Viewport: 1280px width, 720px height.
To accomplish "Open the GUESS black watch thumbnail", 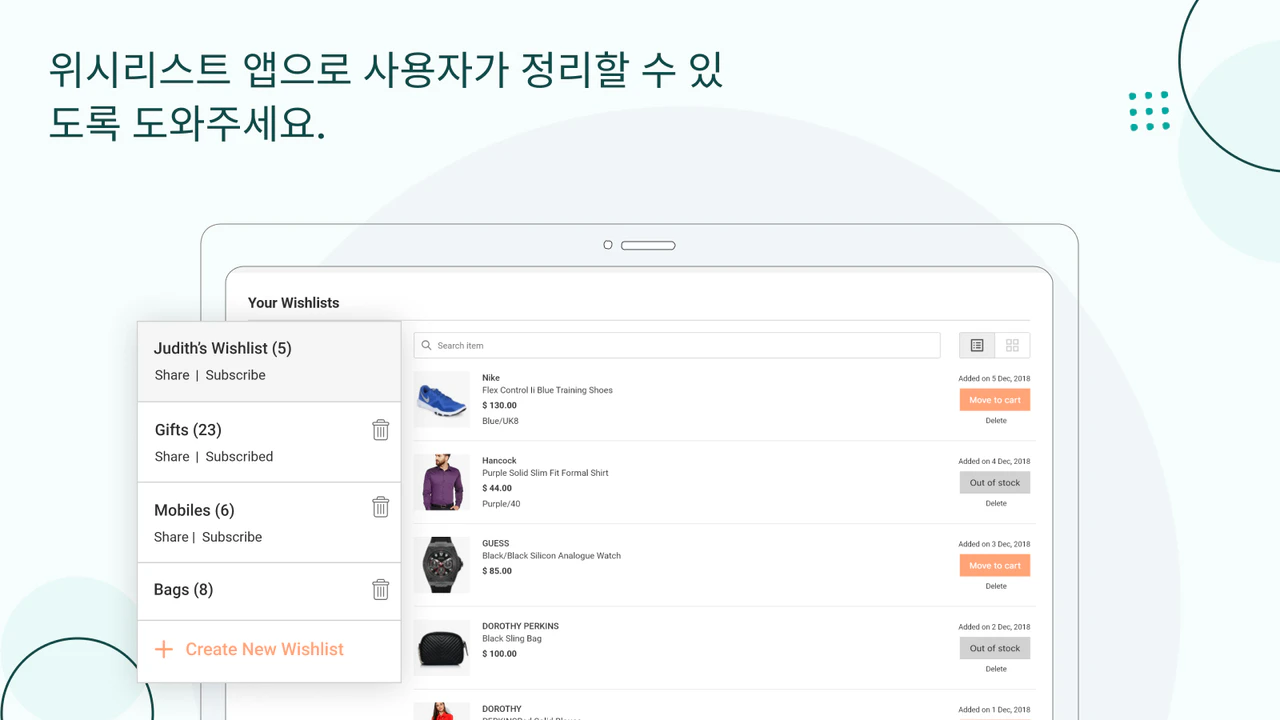I will (442, 565).
